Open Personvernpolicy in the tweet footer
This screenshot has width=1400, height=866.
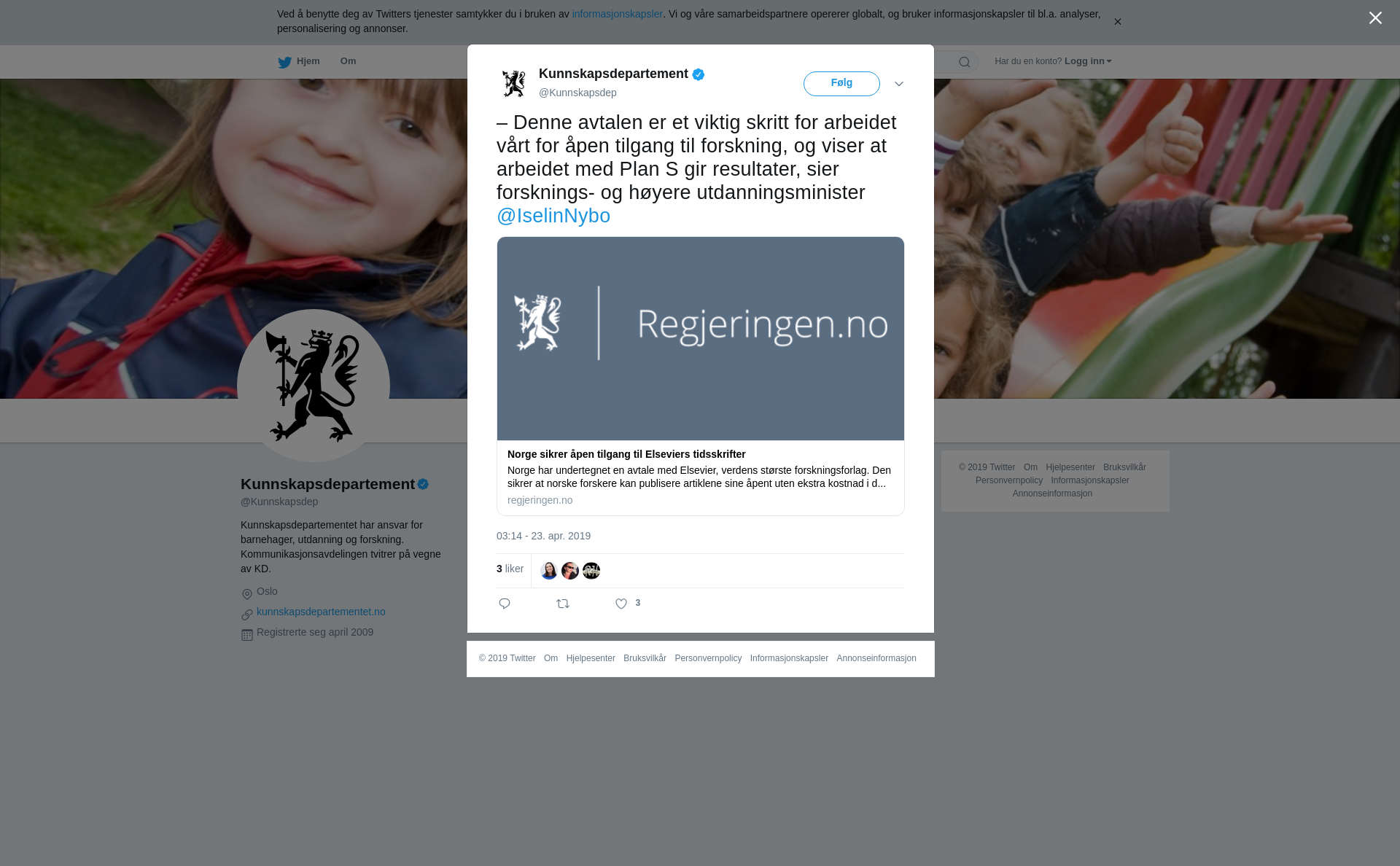708,658
